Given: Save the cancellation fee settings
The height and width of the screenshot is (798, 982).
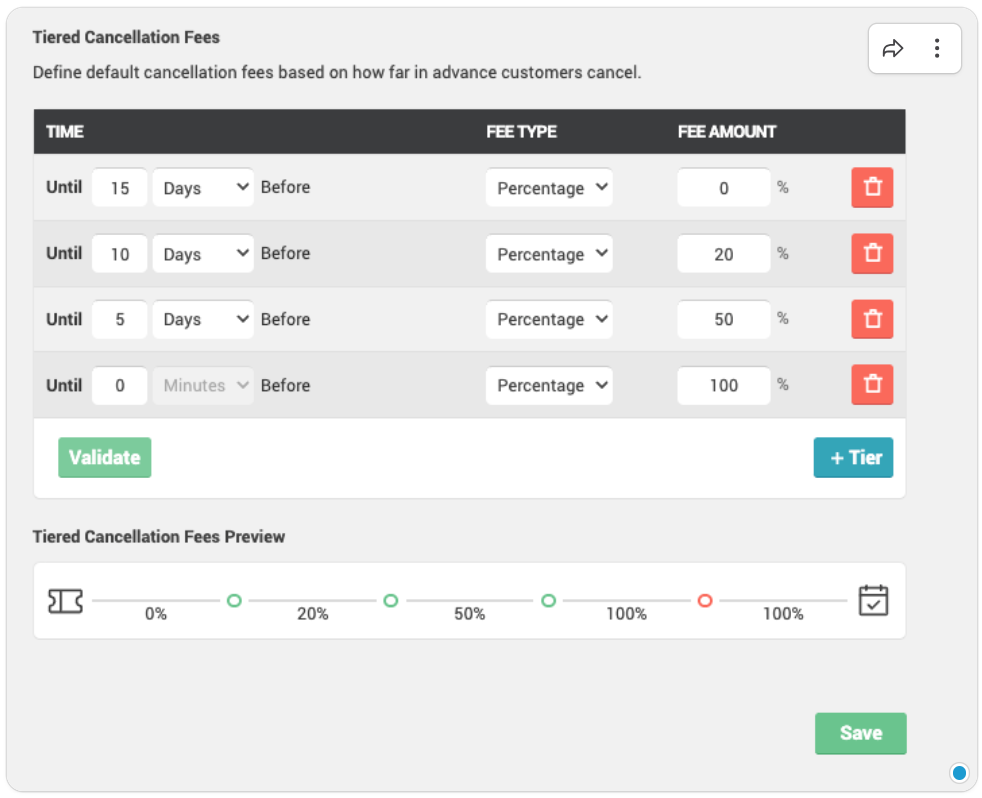Looking at the screenshot, I should pyautogui.click(x=861, y=733).
